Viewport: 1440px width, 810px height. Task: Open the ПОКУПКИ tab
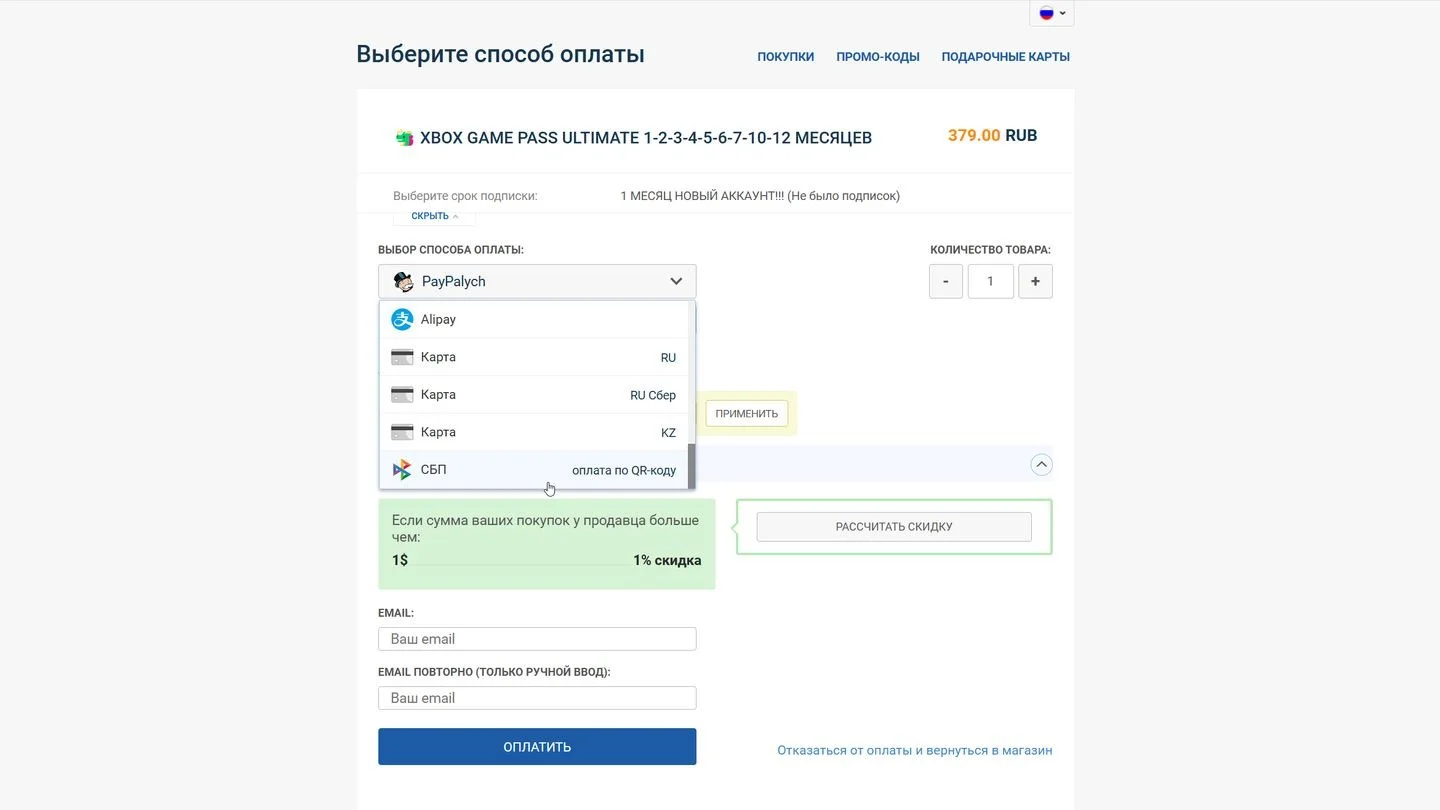(x=786, y=57)
